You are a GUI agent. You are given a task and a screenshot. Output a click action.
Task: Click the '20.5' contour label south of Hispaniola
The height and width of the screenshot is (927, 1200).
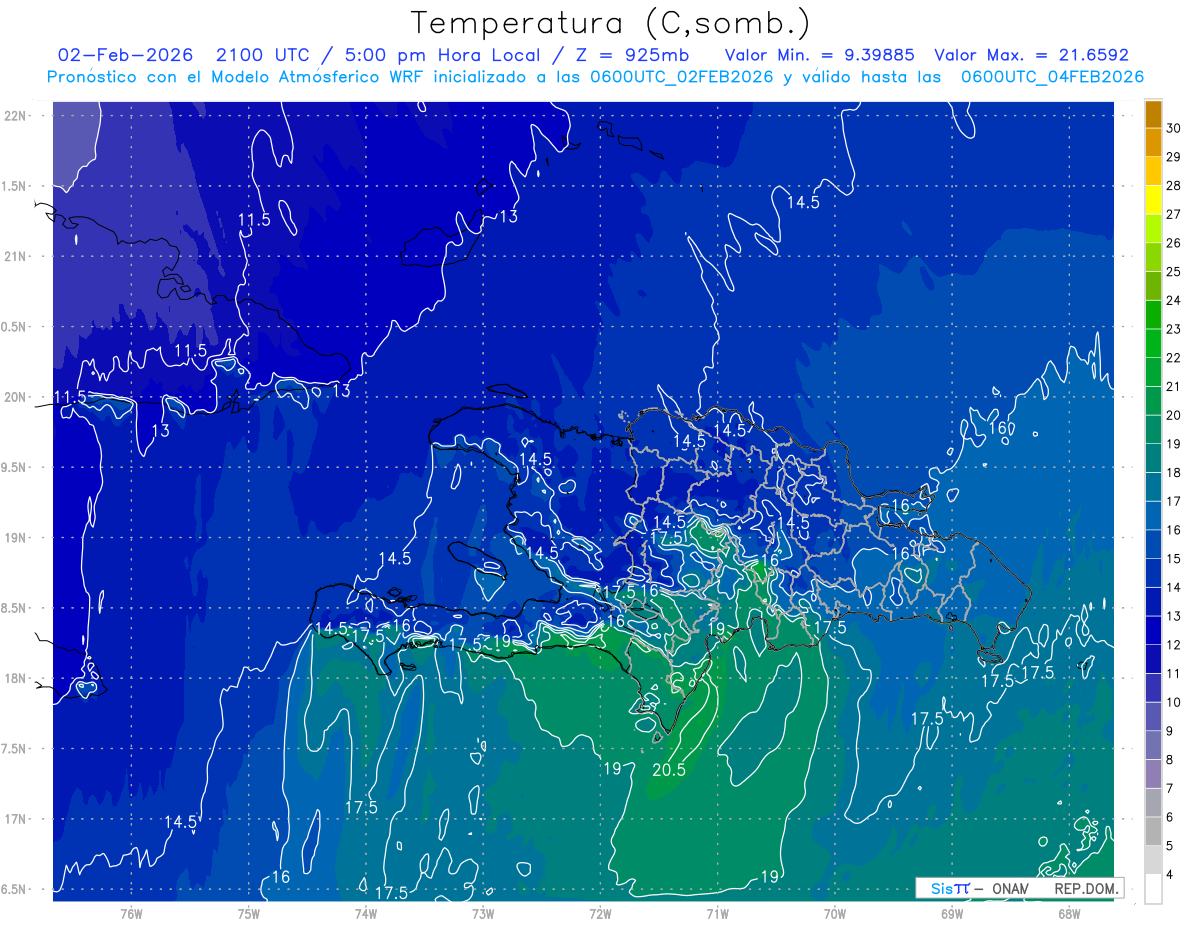tap(669, 770)
